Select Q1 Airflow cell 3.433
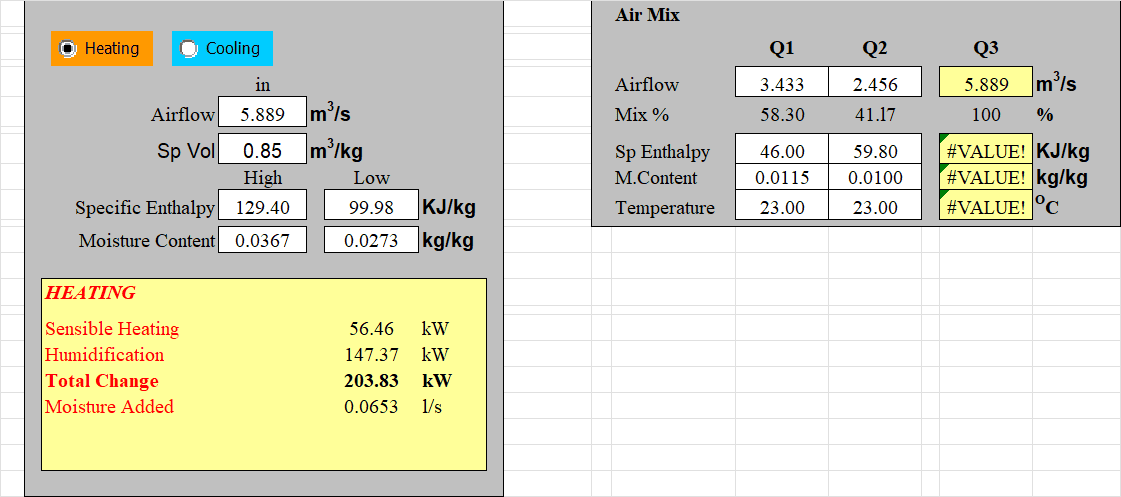 (x=781, y=84)
